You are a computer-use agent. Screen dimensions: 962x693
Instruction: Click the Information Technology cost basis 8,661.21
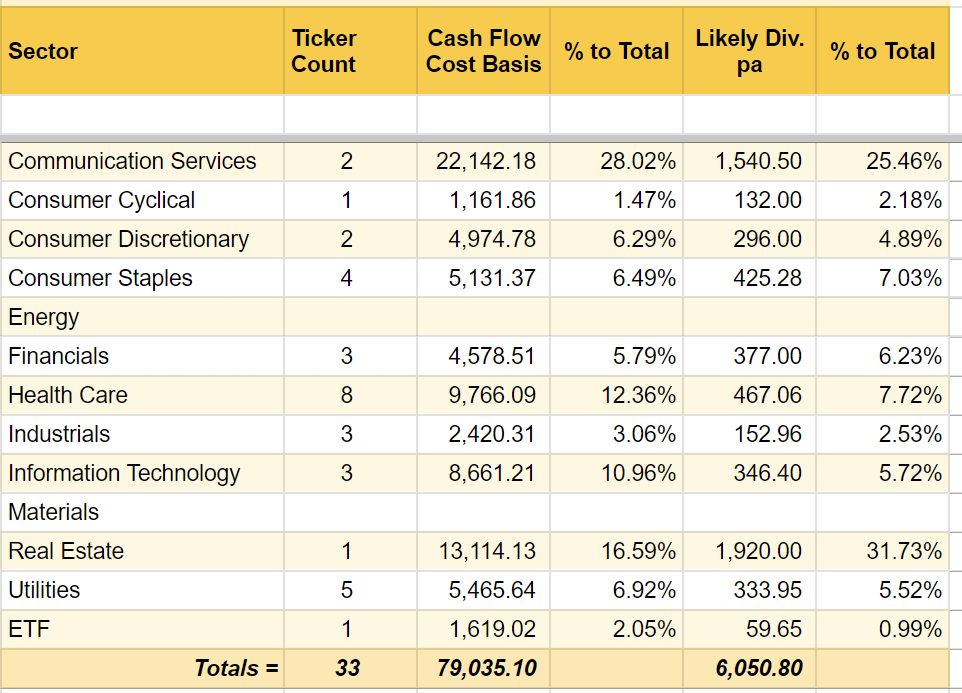(x=497, y=473)
